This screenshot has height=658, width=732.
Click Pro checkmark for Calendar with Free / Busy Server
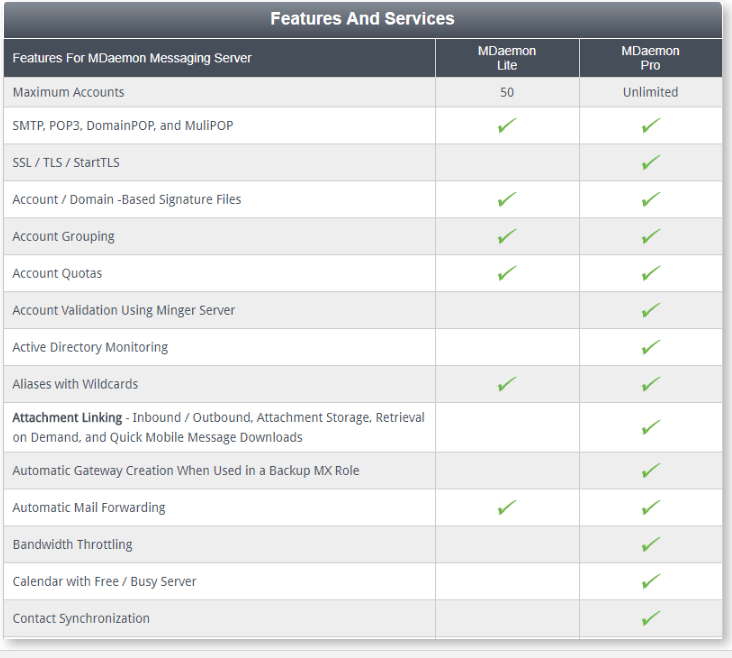pos(651,581)
